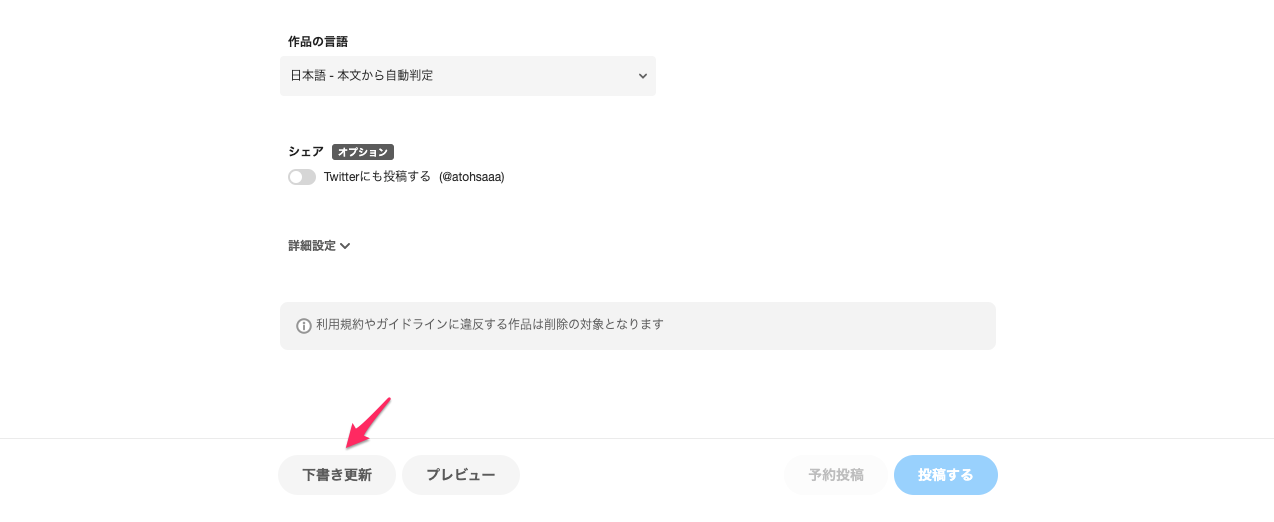Save the draft with 下書き更新

click(x=337, y=475)
